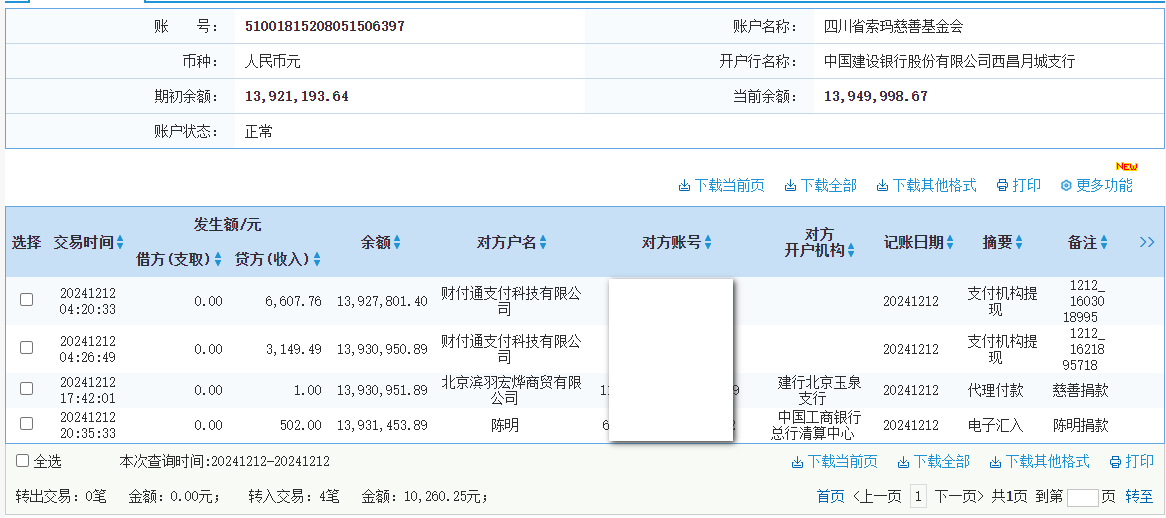Click 转至 to jump to page

click(1139, 496)
